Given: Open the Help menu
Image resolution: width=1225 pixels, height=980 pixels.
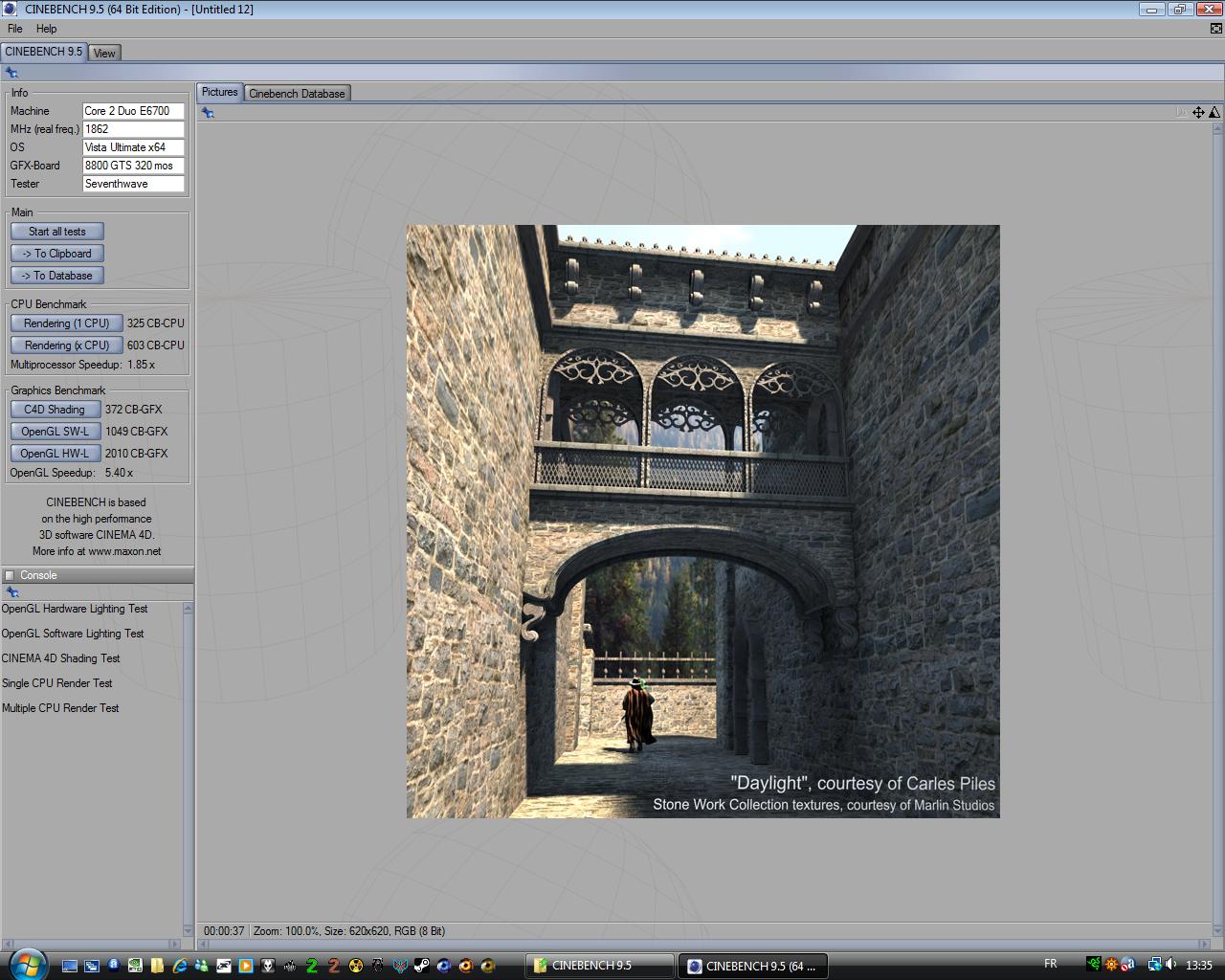Looking at the screenshot, I should coord(47,28).
